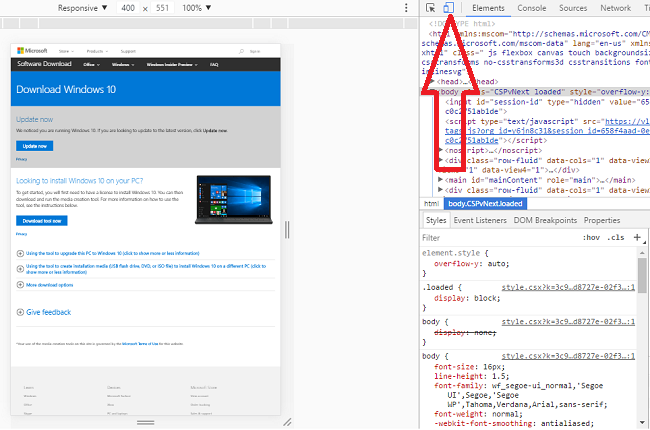Click the viewport right-side resize handle
This screenshot has height=430, width=650.
click(287, 230)
